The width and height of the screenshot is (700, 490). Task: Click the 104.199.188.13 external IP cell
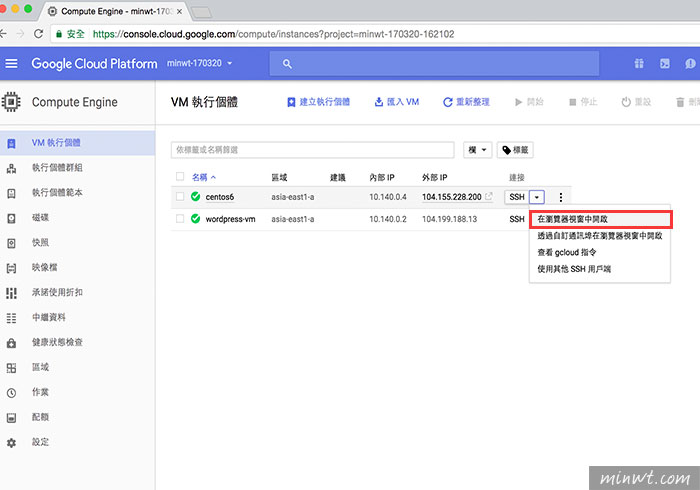click(450, 219)
